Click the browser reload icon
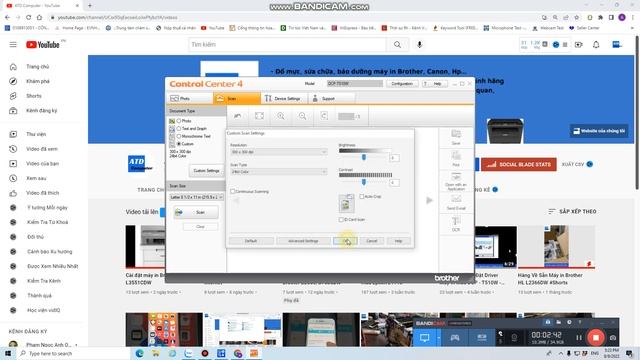Screen dimensions: 640x360 [x=28, y=17]
